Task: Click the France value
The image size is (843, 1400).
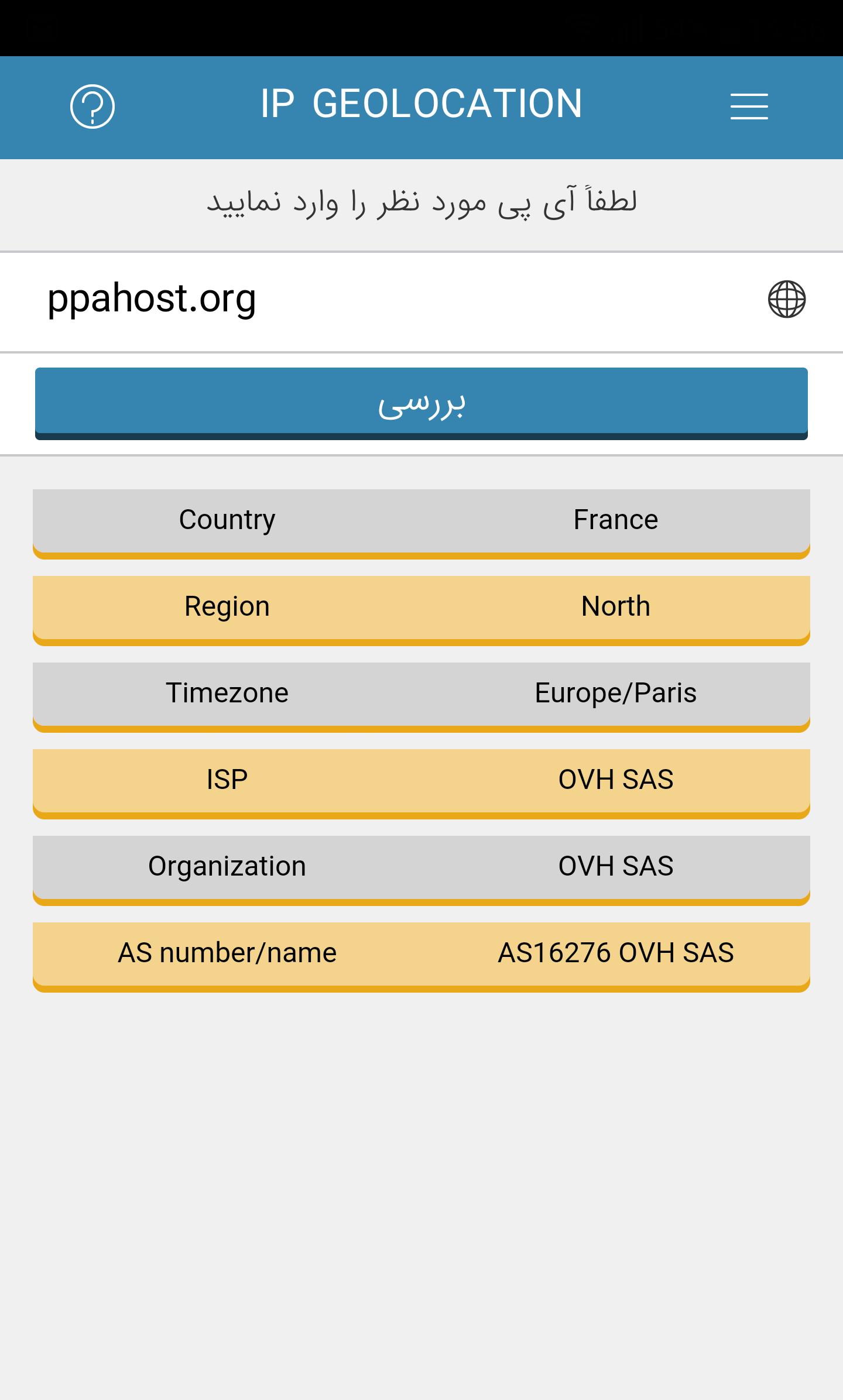Action: point(616,520)
